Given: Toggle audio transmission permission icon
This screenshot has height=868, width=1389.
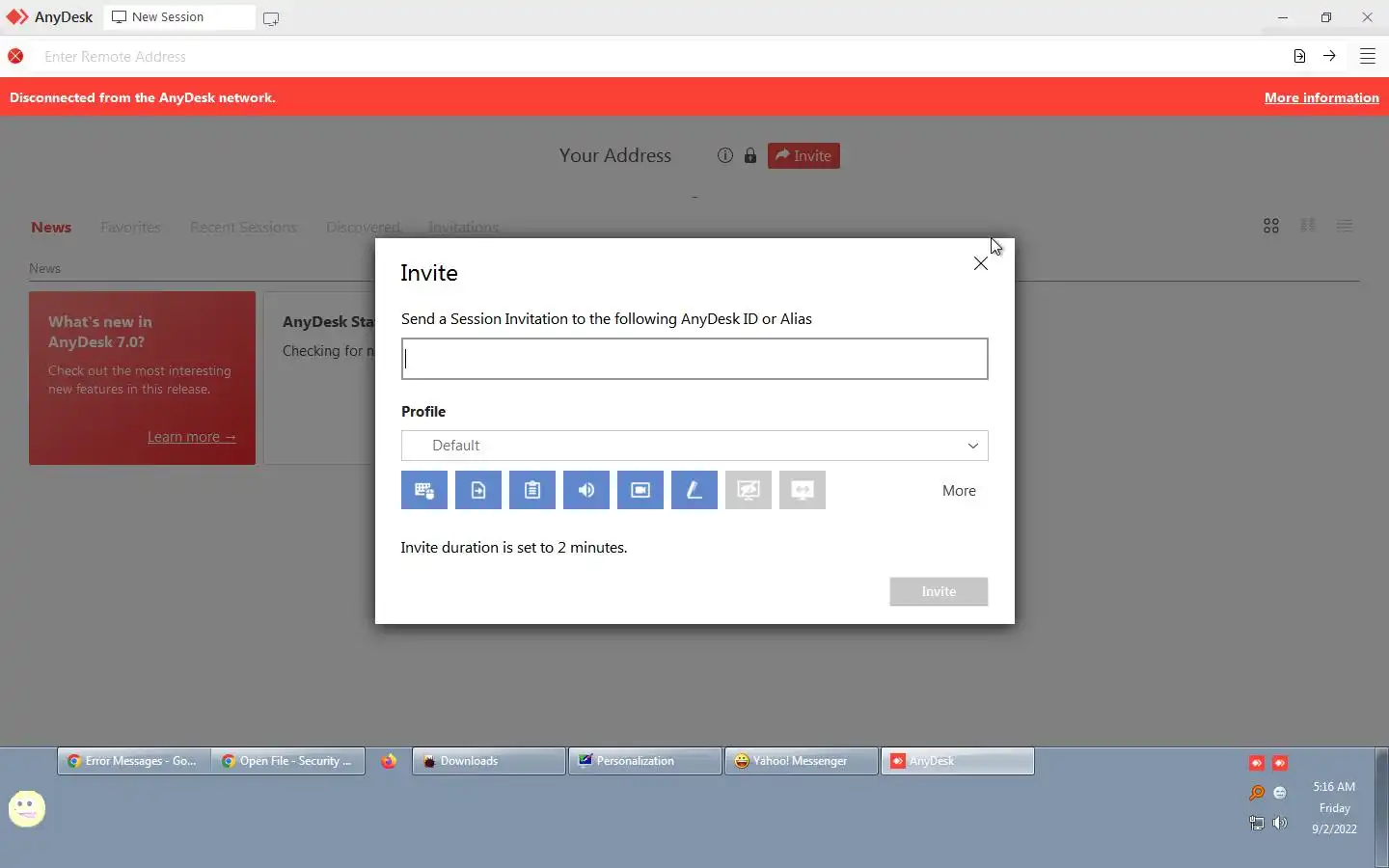Looking at the screenshot, I should tap(586, 490).
